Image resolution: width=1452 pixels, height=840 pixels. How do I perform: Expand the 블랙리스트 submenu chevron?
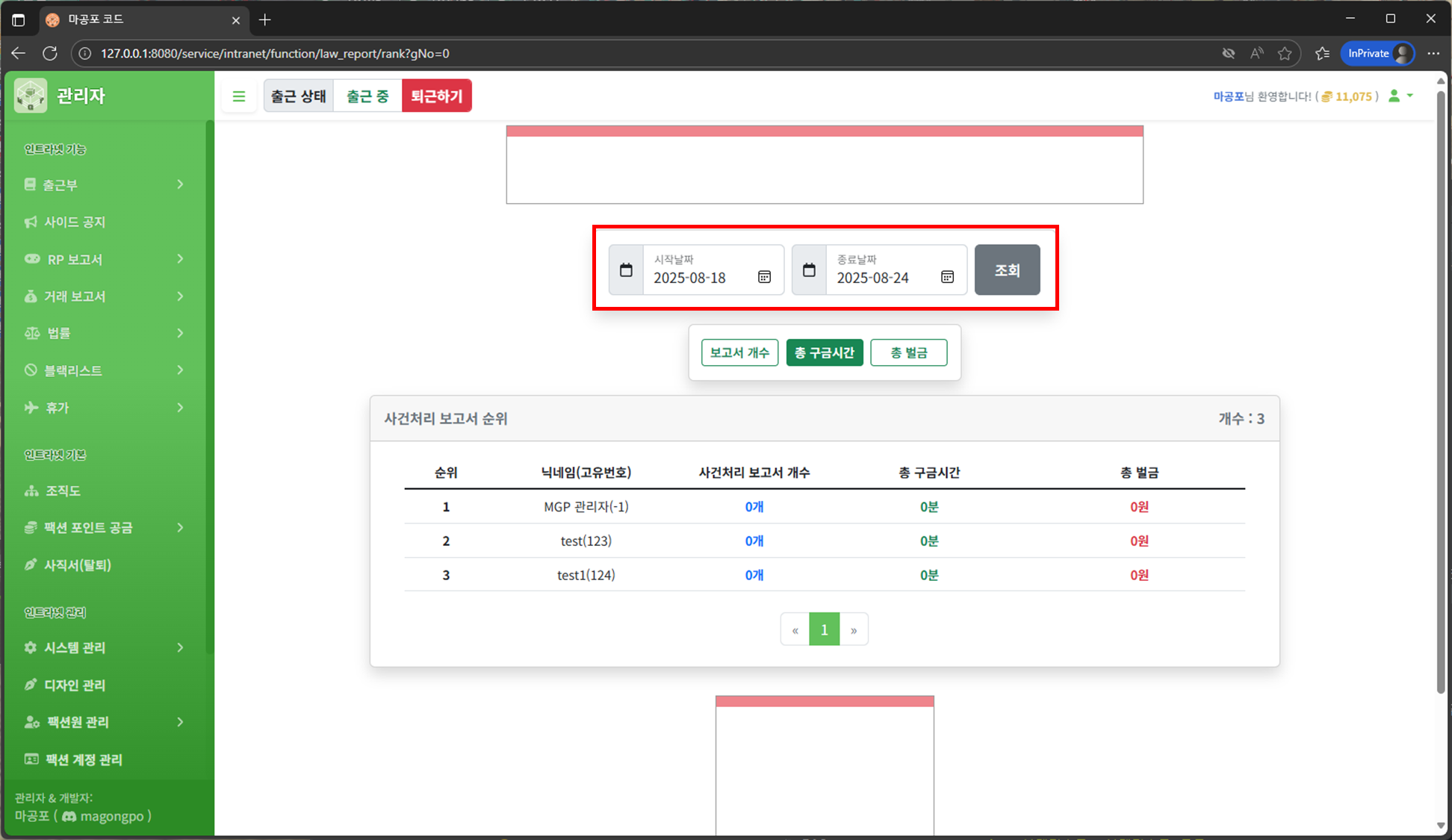click(180, 370)
